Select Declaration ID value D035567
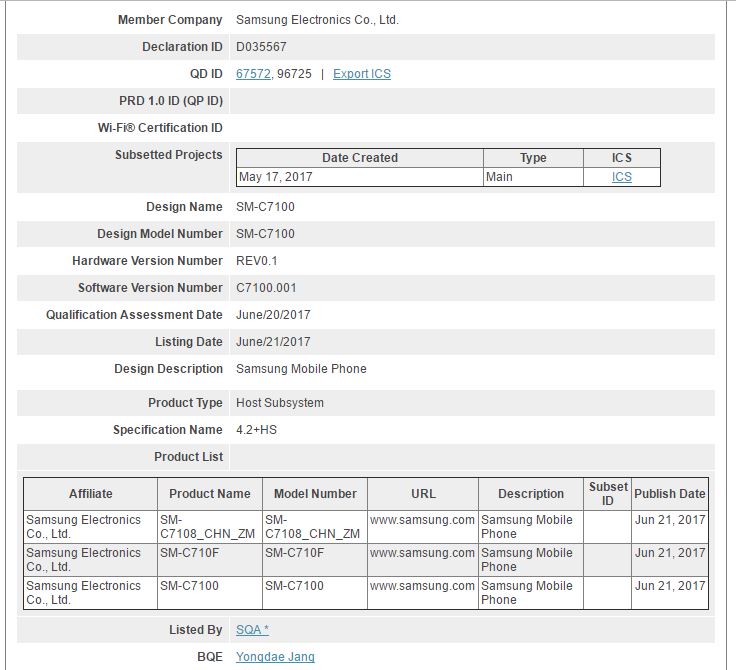 pos(261,47)
